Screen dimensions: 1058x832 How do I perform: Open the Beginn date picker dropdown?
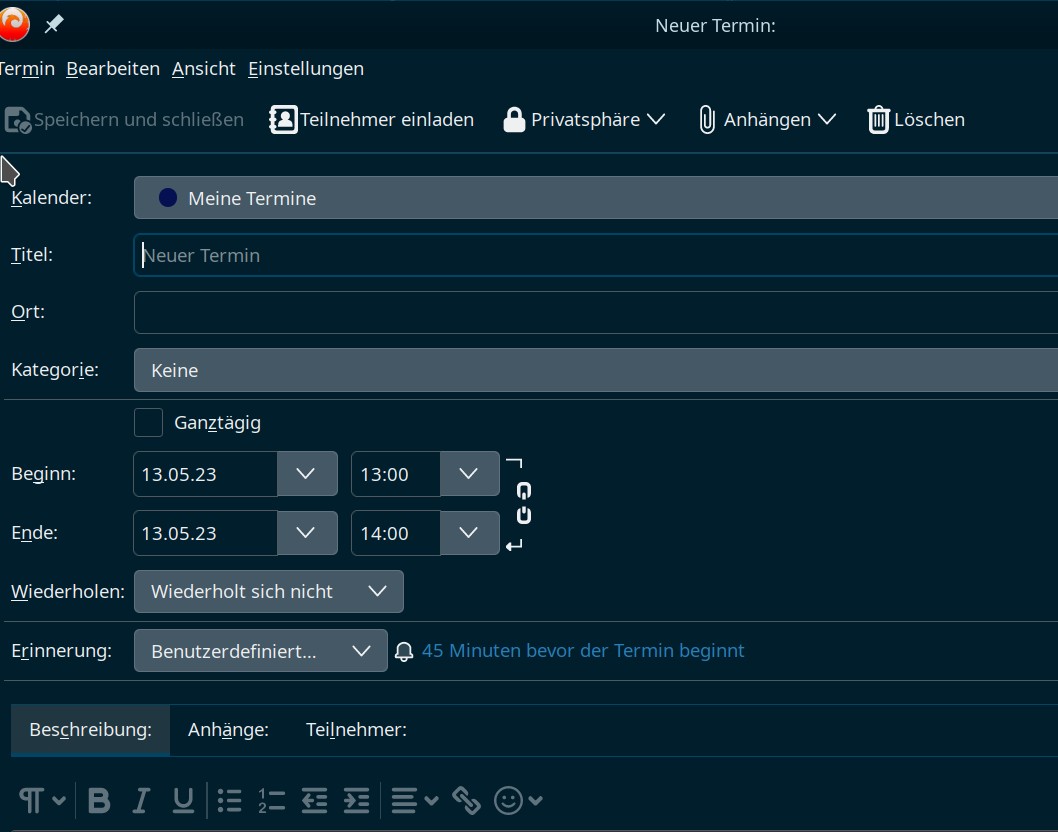306,474
